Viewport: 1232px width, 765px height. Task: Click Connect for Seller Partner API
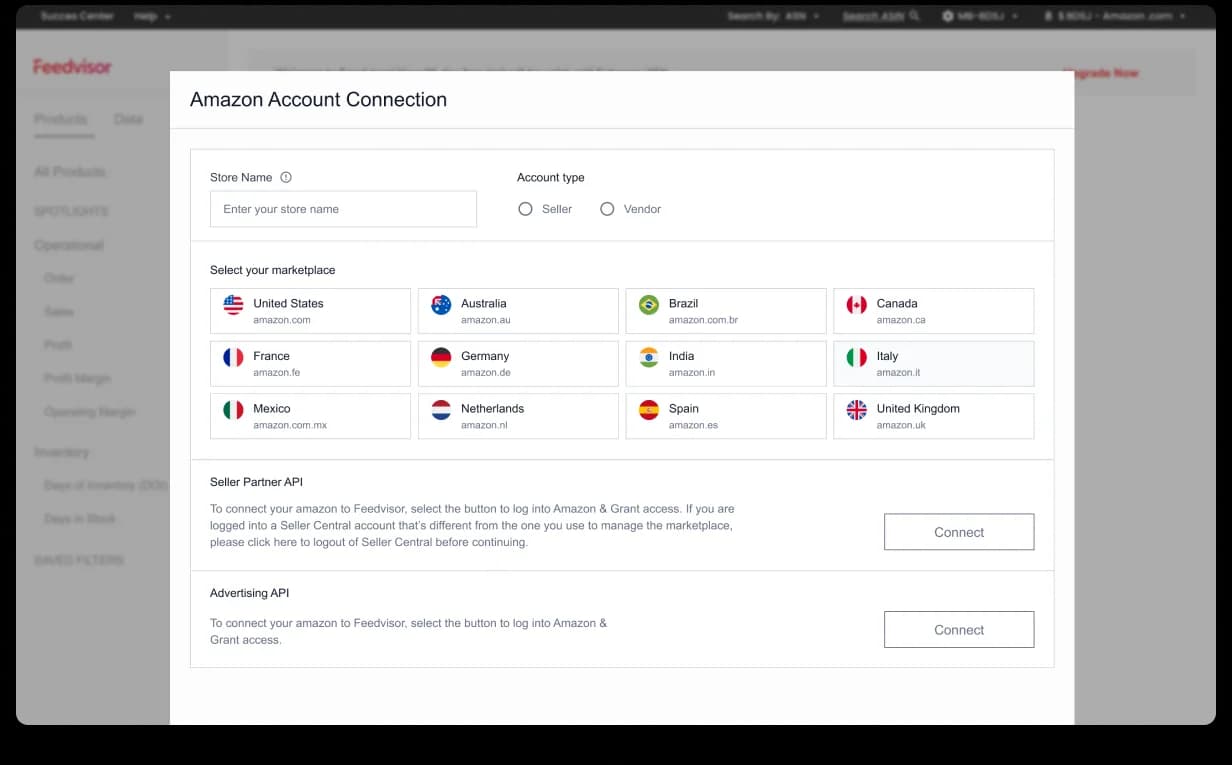(x=959, y=532)
